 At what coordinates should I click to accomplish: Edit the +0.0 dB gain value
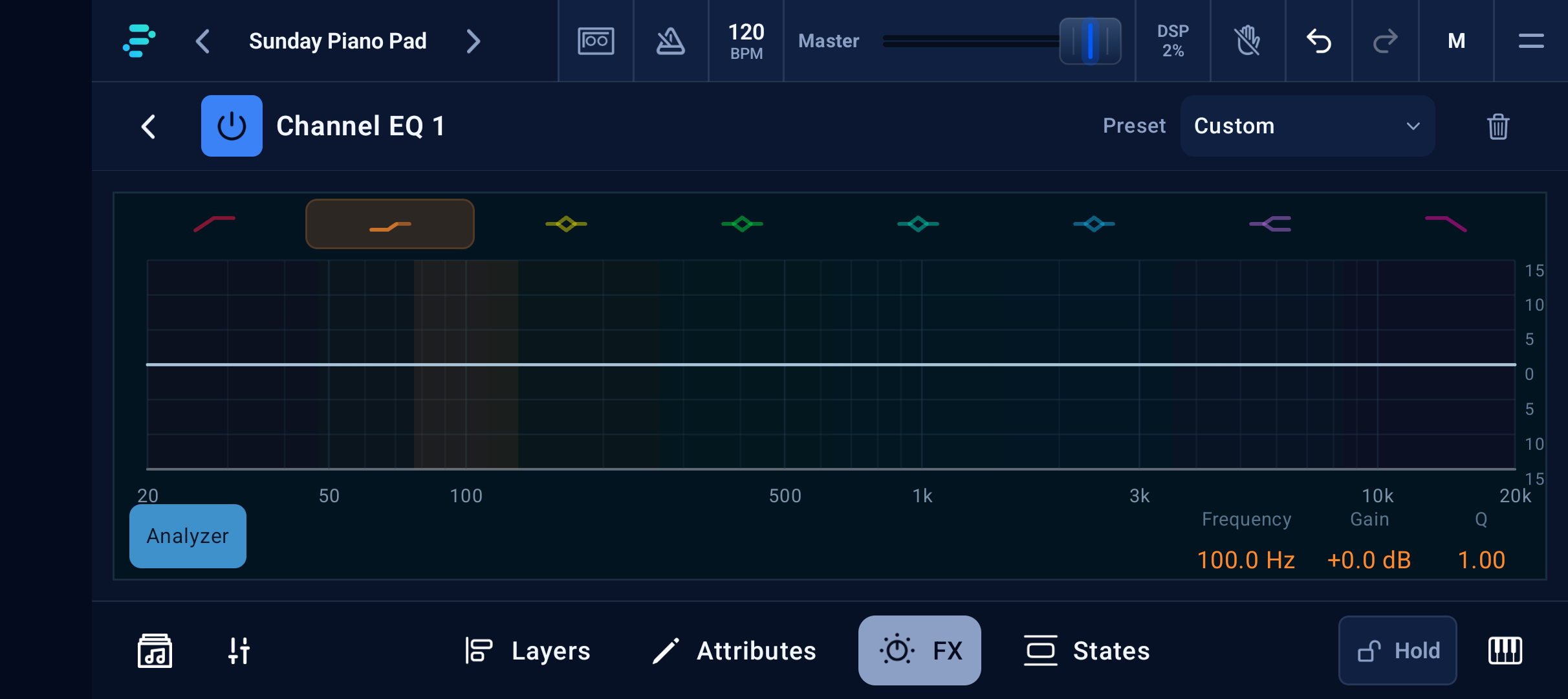pyautogui.click(x=1369, y=560)
